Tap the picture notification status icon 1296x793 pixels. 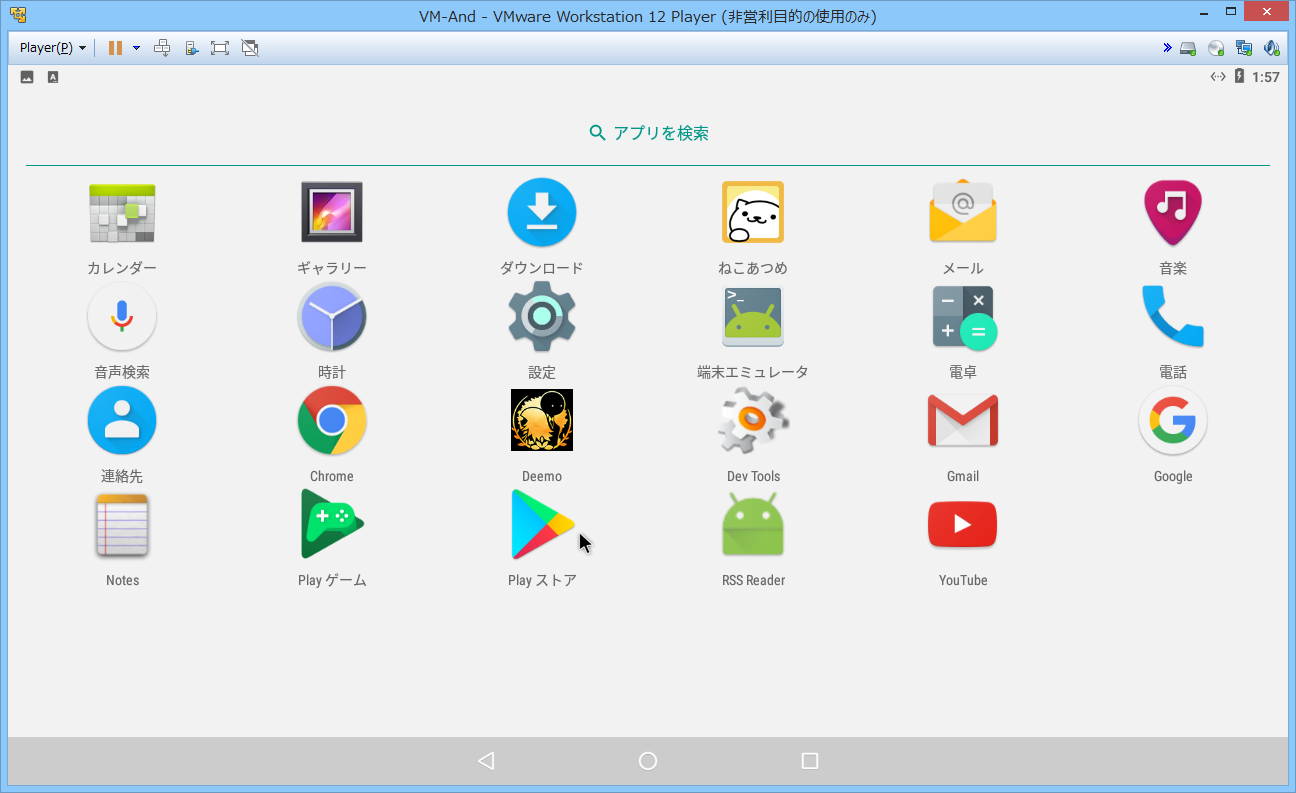click(27, 77)
